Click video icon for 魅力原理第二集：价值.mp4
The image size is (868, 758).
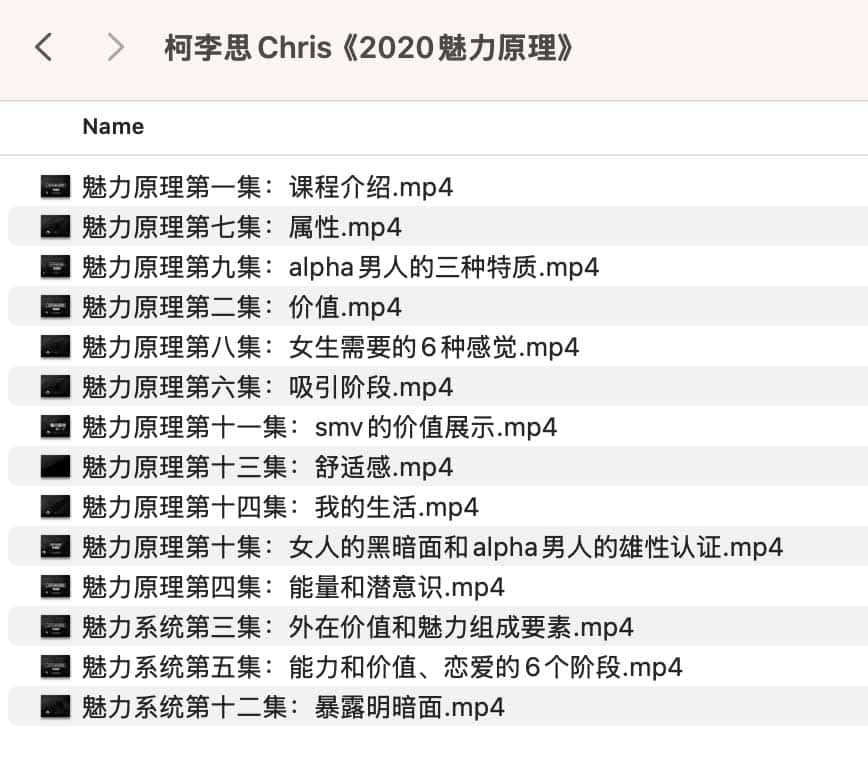pyautogui.click(x=55, y=307)
